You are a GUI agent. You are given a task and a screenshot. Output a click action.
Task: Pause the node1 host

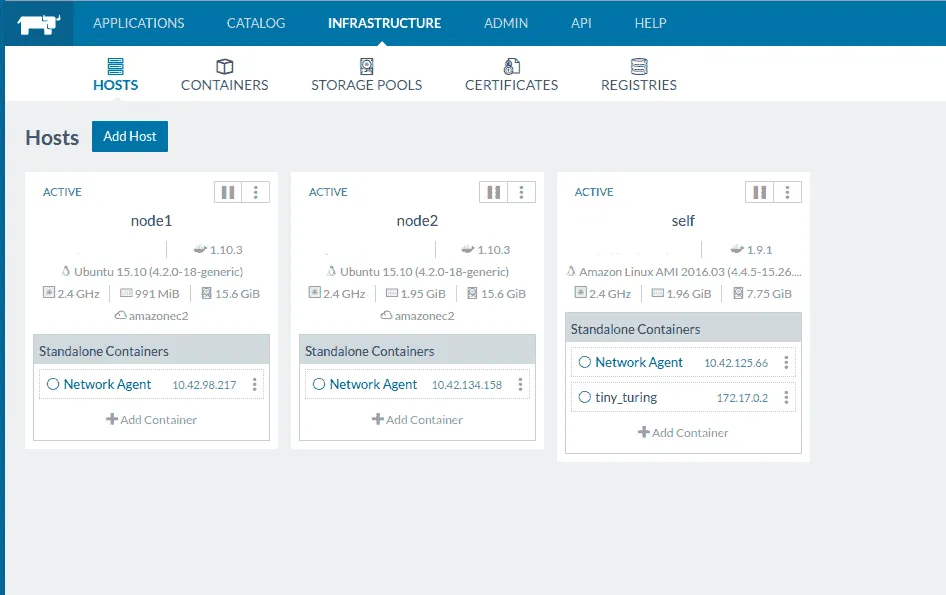click(x=228, y=192)
